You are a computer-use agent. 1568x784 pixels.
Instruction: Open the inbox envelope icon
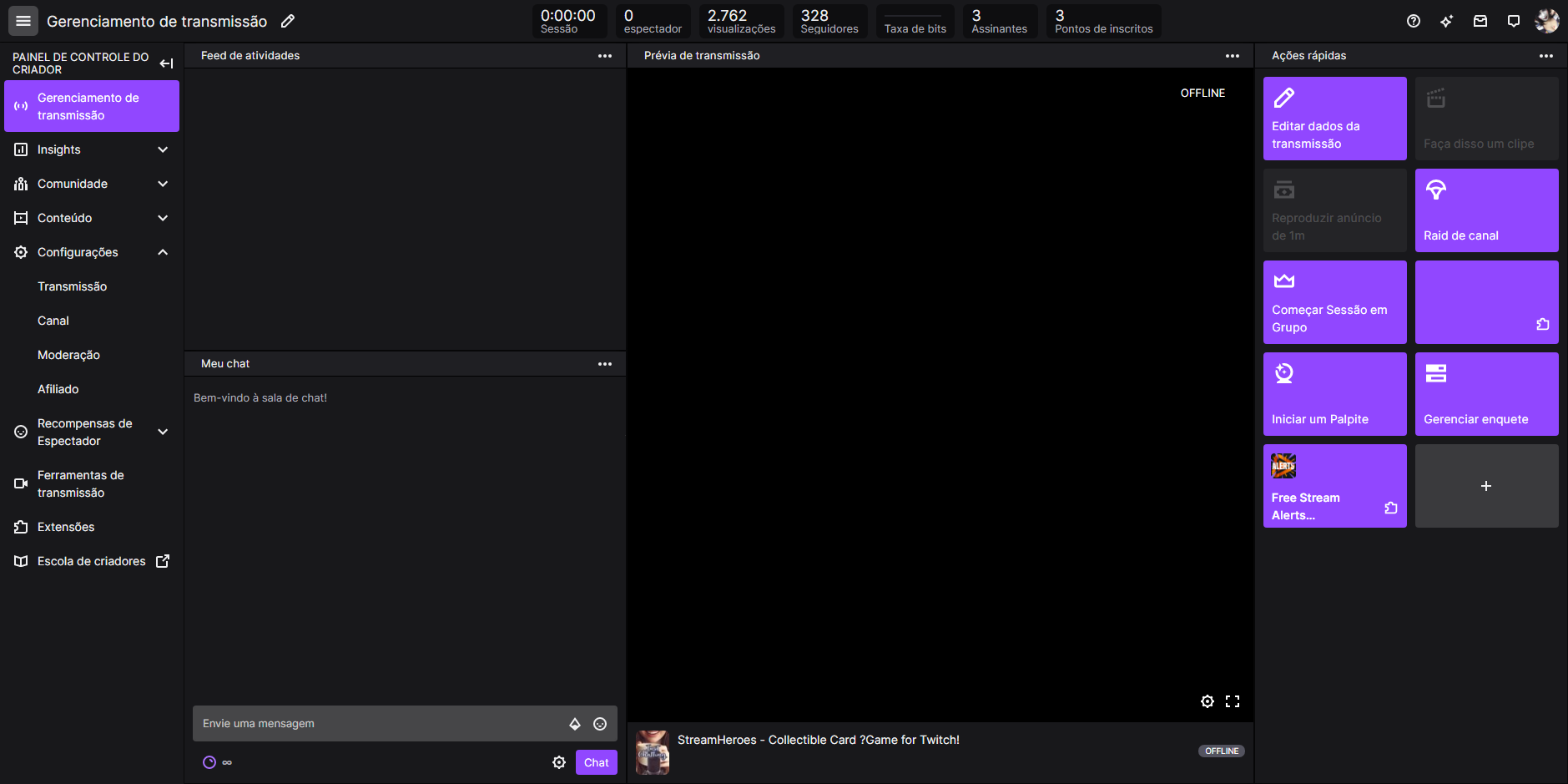point(1480,21)
